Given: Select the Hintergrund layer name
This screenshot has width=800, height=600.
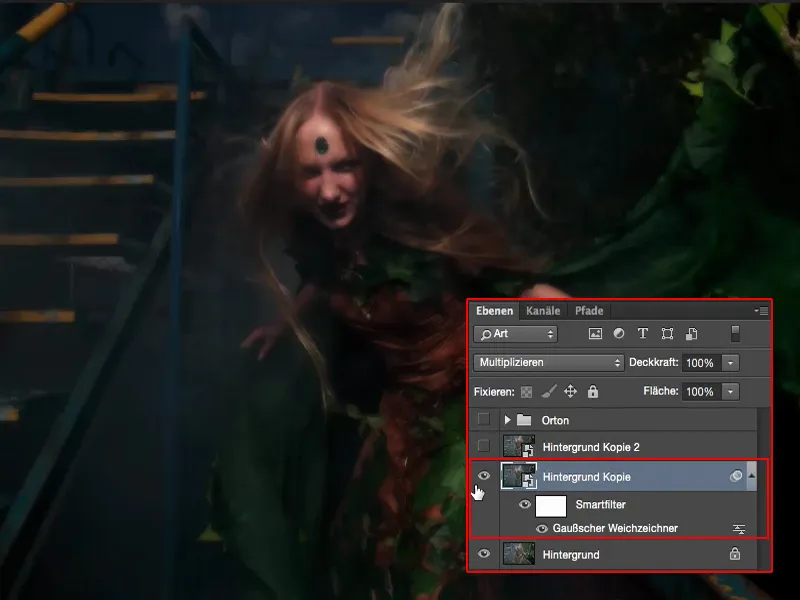Looking at the screenshot, I should pos(571,555).
